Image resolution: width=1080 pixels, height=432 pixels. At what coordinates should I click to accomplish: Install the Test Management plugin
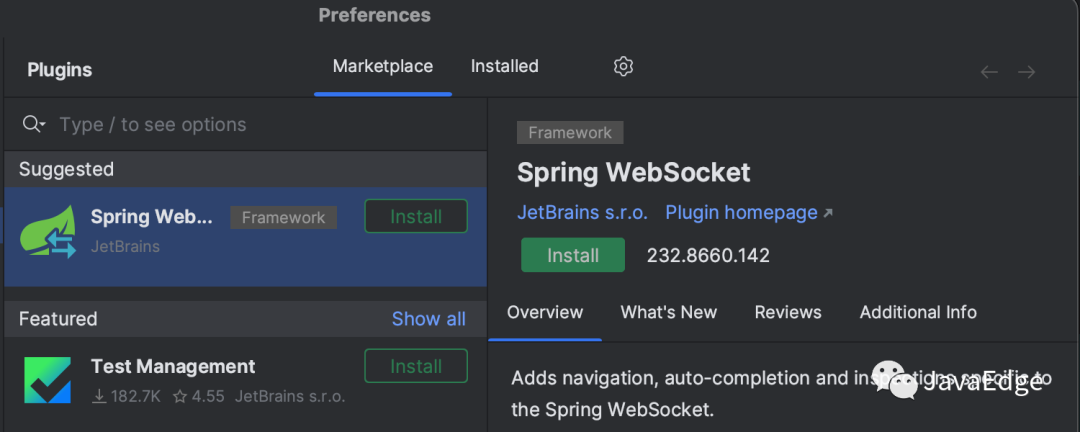(416, 366)
